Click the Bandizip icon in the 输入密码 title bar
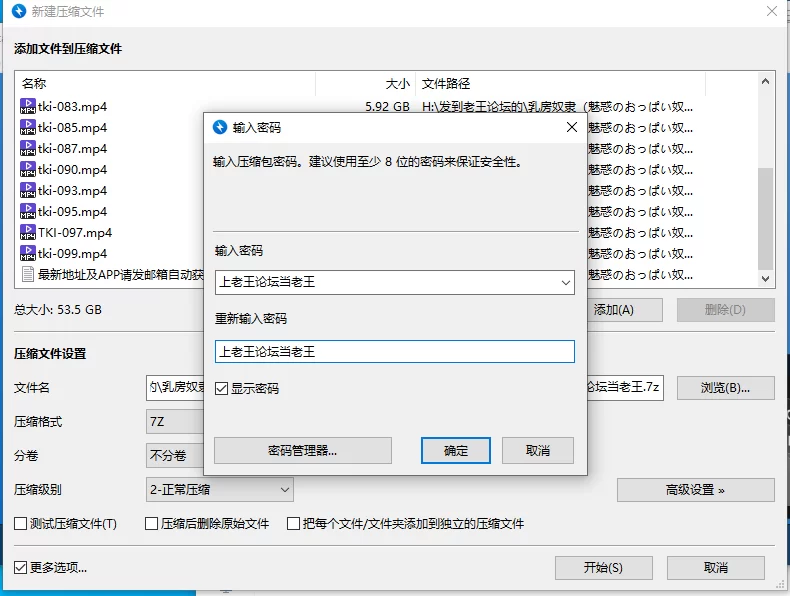This screenshot has width=790, height=596. pyautogui.click(x=219, y=128)
